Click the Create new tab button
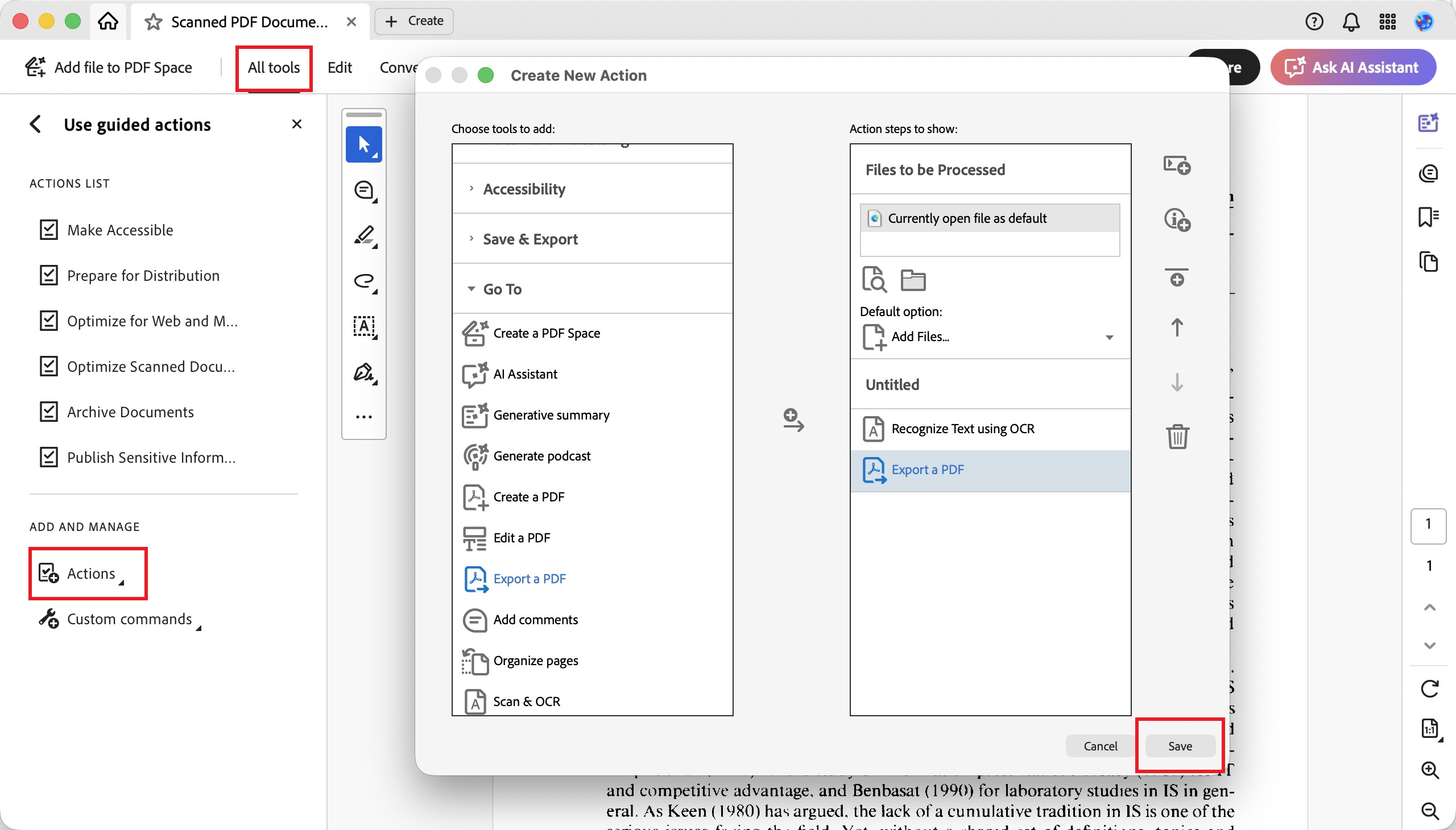This screenshot has height=830, width=1456. tap(414, 21)
